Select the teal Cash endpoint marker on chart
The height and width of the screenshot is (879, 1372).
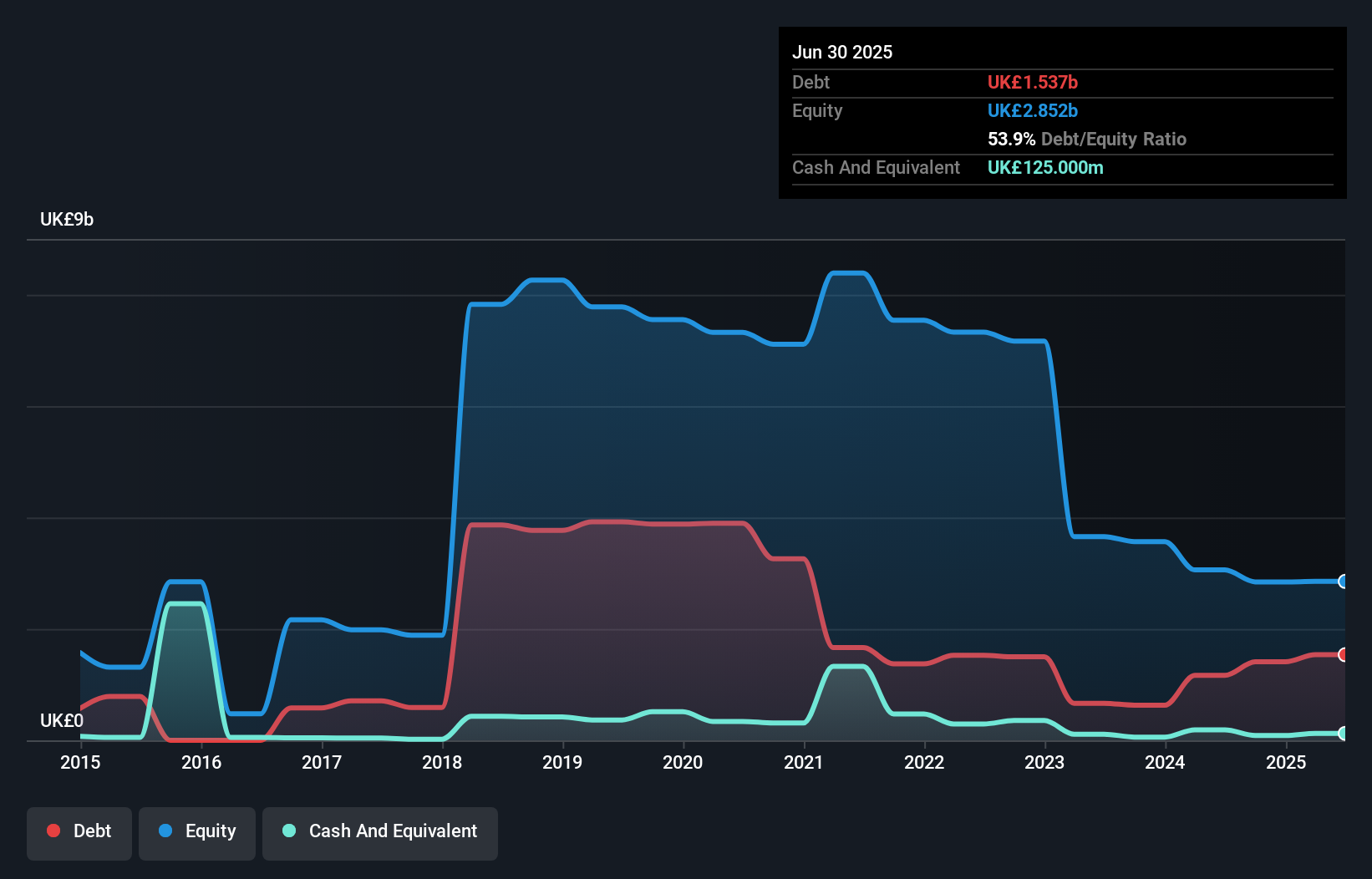pos(1343,734)
